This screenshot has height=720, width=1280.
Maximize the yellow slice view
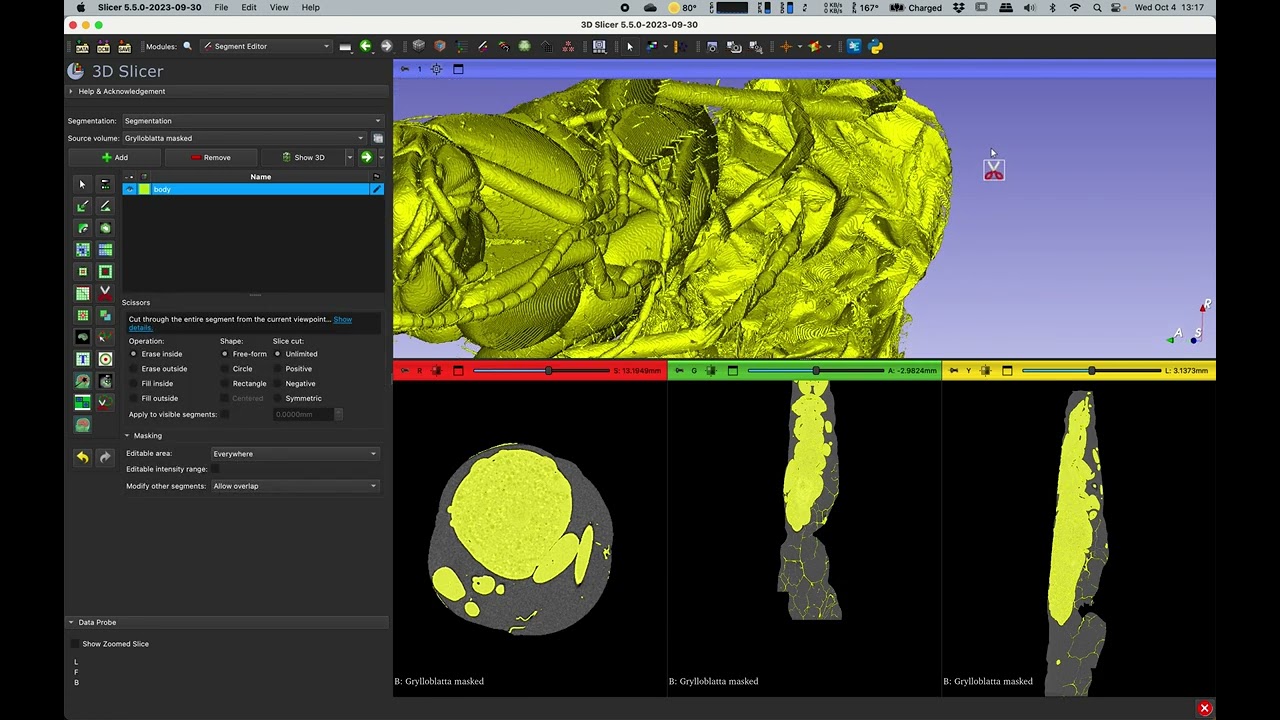1007,371
